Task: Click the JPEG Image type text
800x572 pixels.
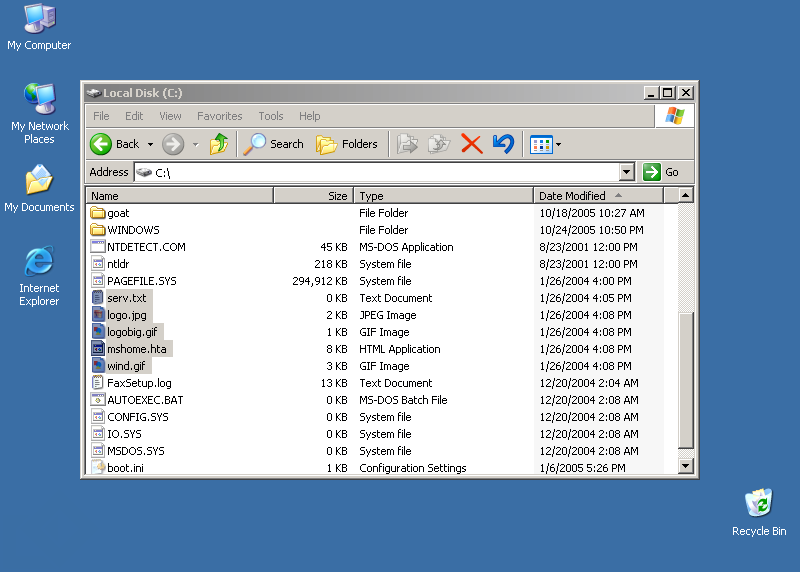Action: [388, 315]
